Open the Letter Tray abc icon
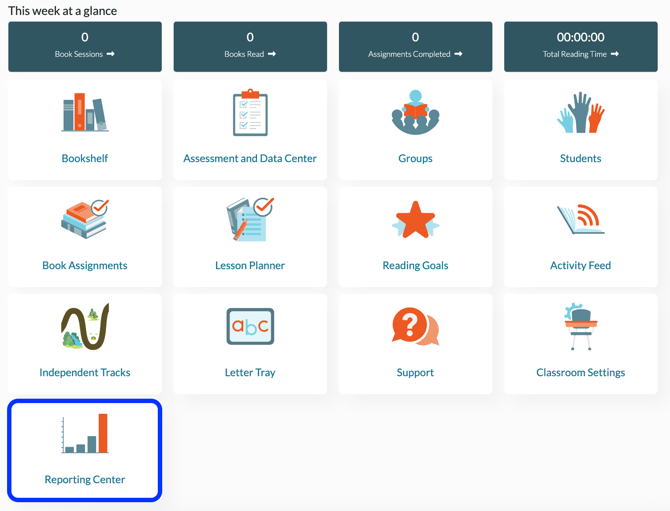 click(250, 326)
